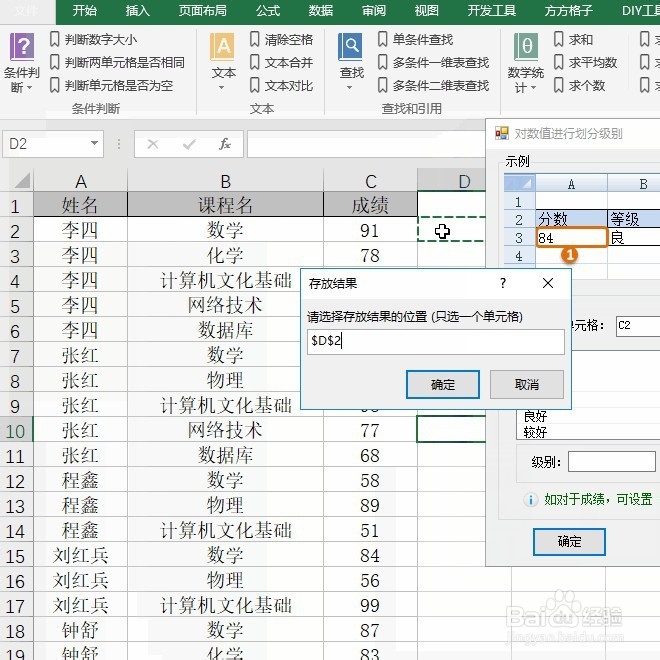Tick the 多条件一维表查找 checkbox
The width and height of the screenshot is (660, 660).
coord(382,63)
